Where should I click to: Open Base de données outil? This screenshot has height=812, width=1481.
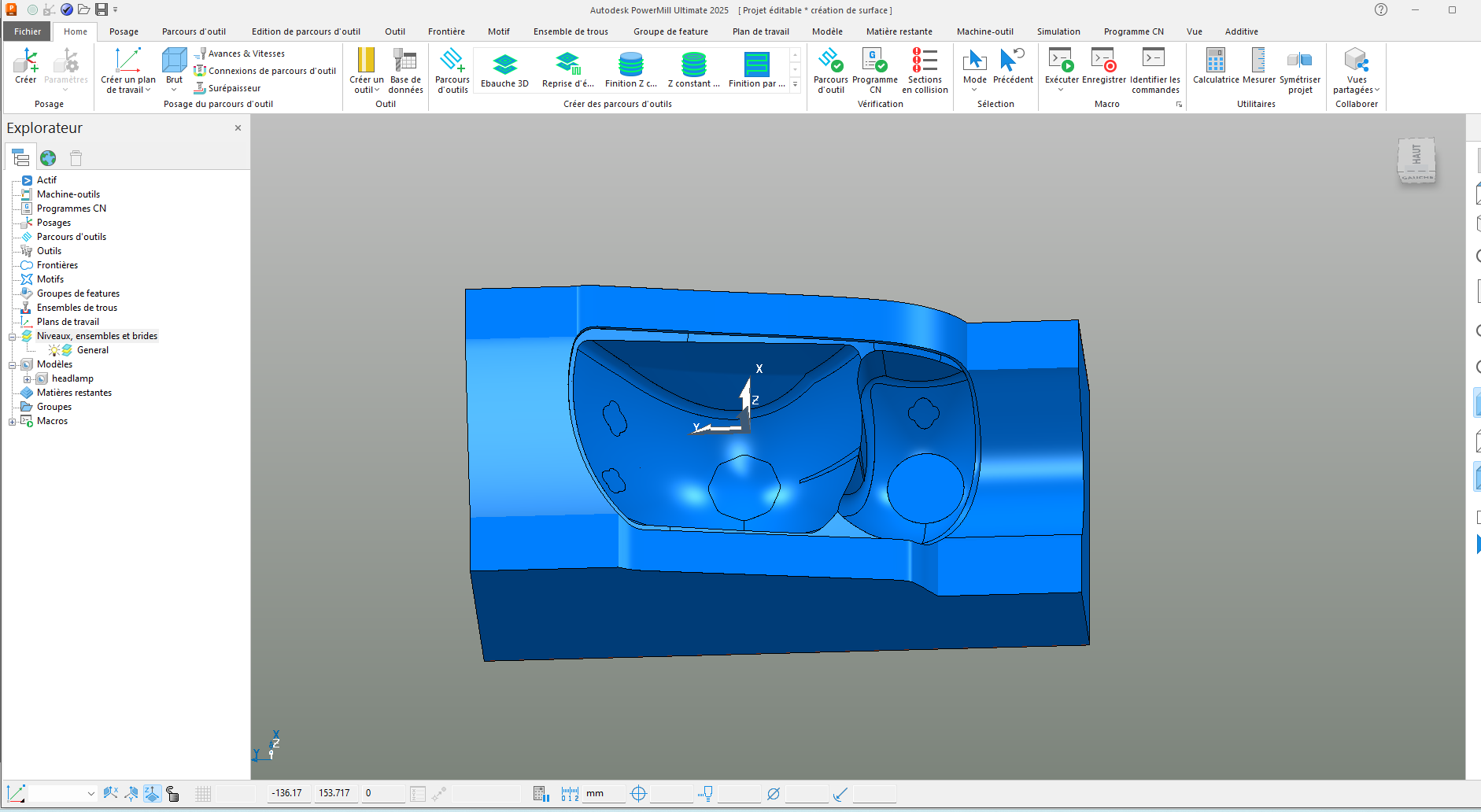(405, 63)
